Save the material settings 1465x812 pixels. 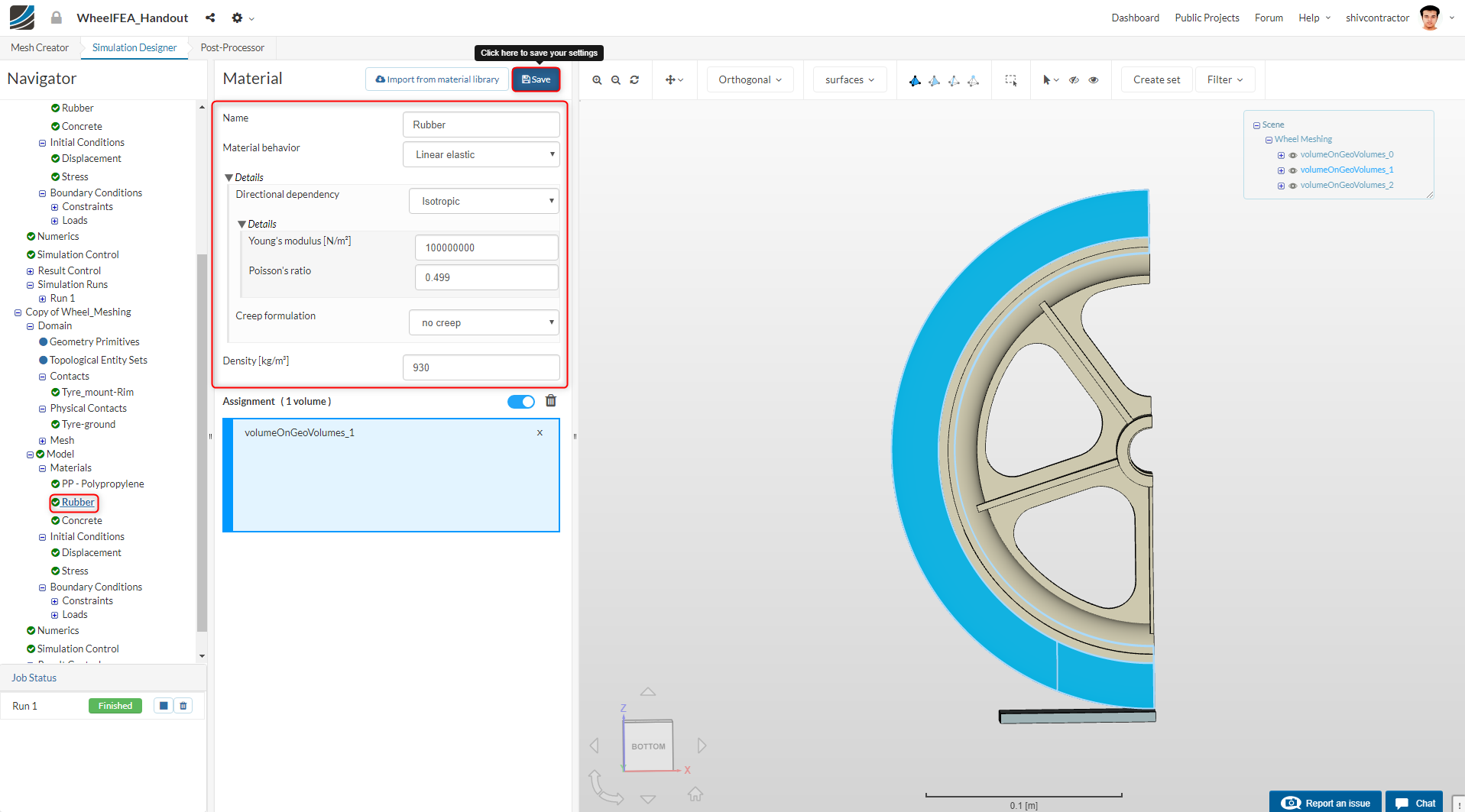536,79
